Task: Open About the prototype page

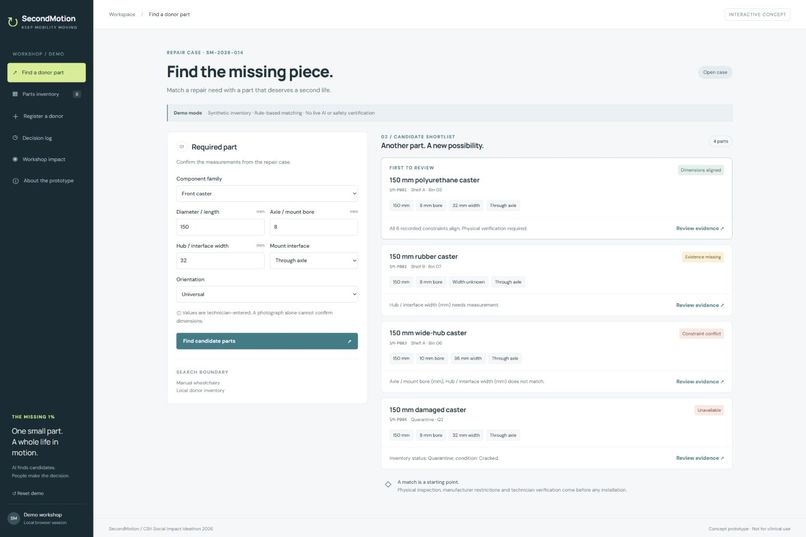Action: [x=46, y=181]
